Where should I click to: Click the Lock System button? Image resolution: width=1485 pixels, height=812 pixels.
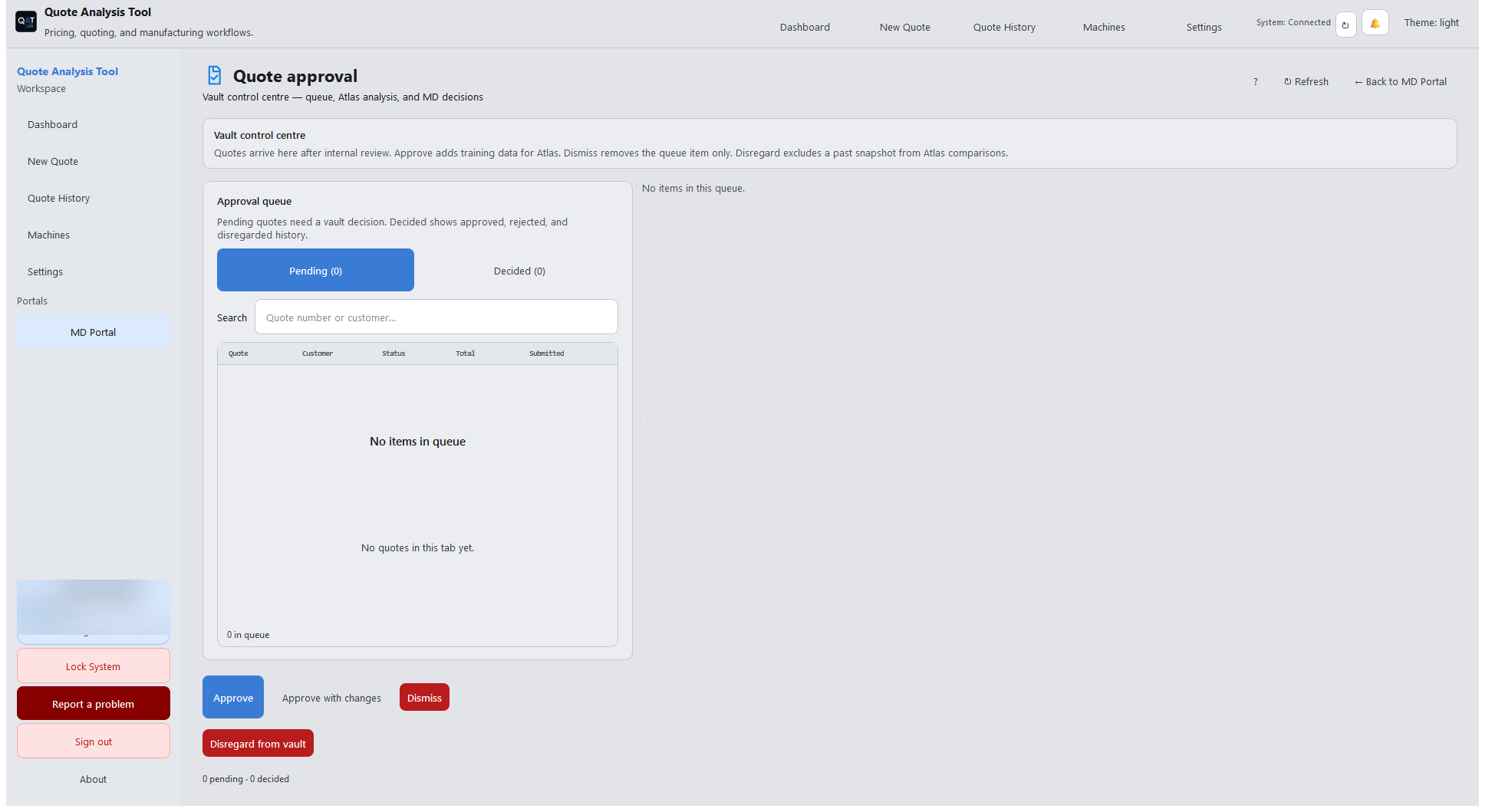point(93,666)
